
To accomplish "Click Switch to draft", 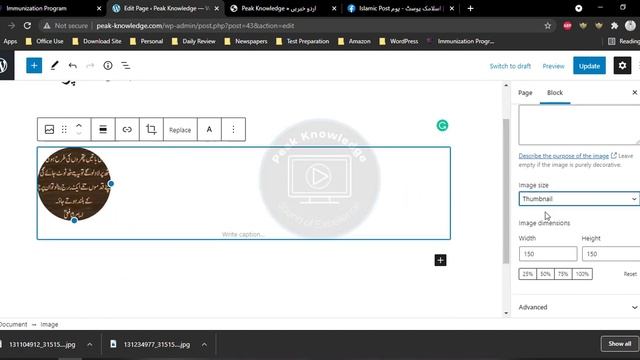I will (510, 66).
